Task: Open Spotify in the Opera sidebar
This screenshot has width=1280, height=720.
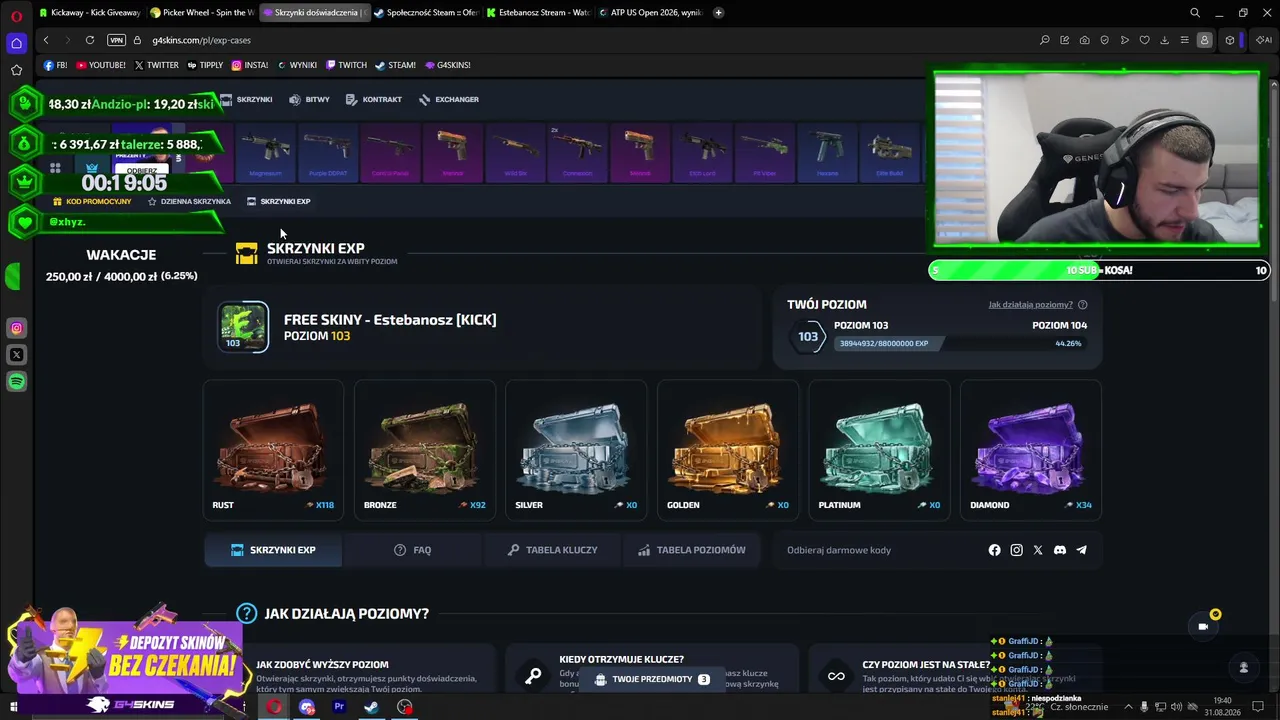Action: [x=16, y=381]
